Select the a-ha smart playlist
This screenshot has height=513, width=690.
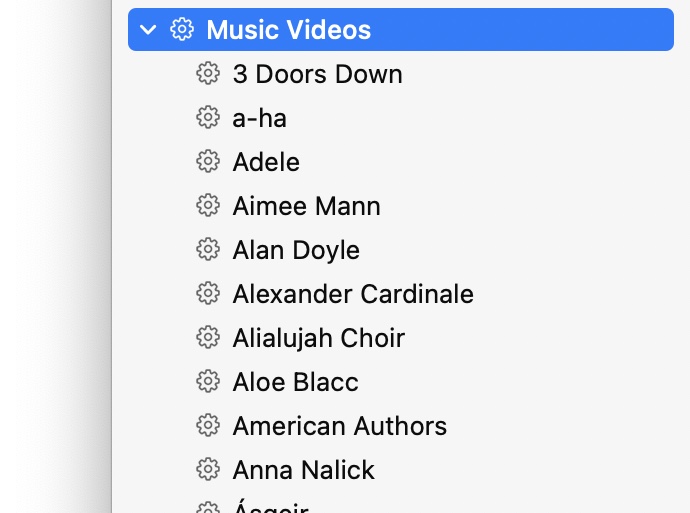tap(259, 118)
